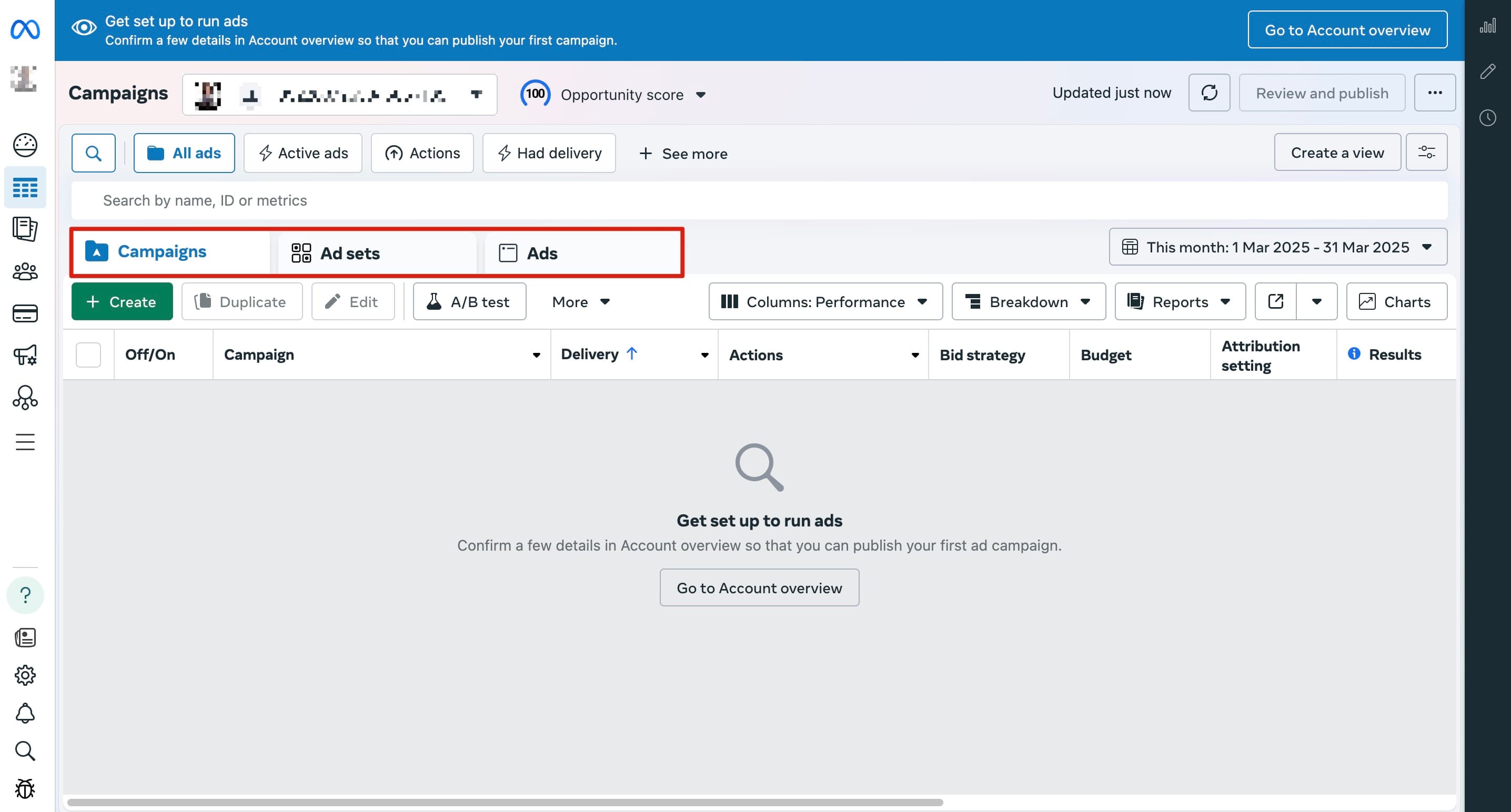Image resolution: width=1511 pixels, height=812 pixels.
Task: Click the refresh data icon button
Action: point(1208,93)
